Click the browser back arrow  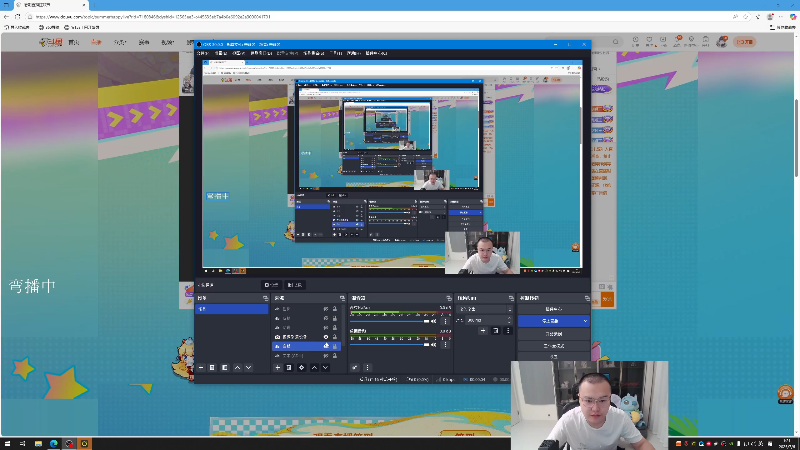click(6, 17)
